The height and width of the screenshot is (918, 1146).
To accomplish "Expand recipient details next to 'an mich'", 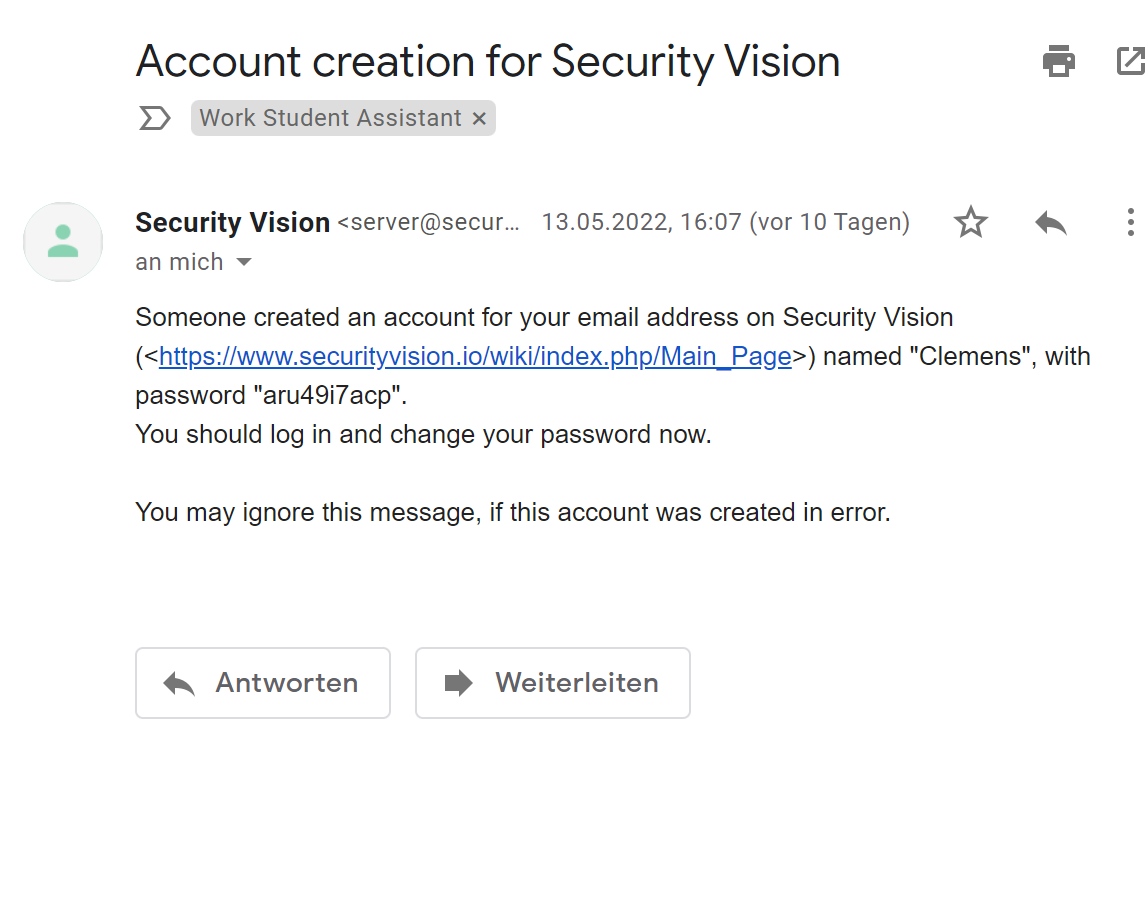I will click(x=244, y=262).
